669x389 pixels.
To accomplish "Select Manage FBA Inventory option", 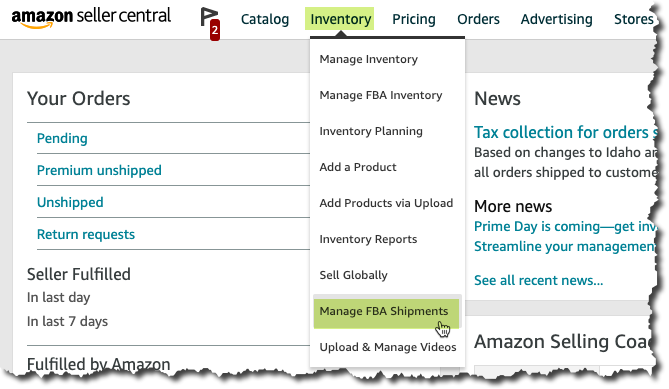I will pyautogui.click(x=381, y=95).
